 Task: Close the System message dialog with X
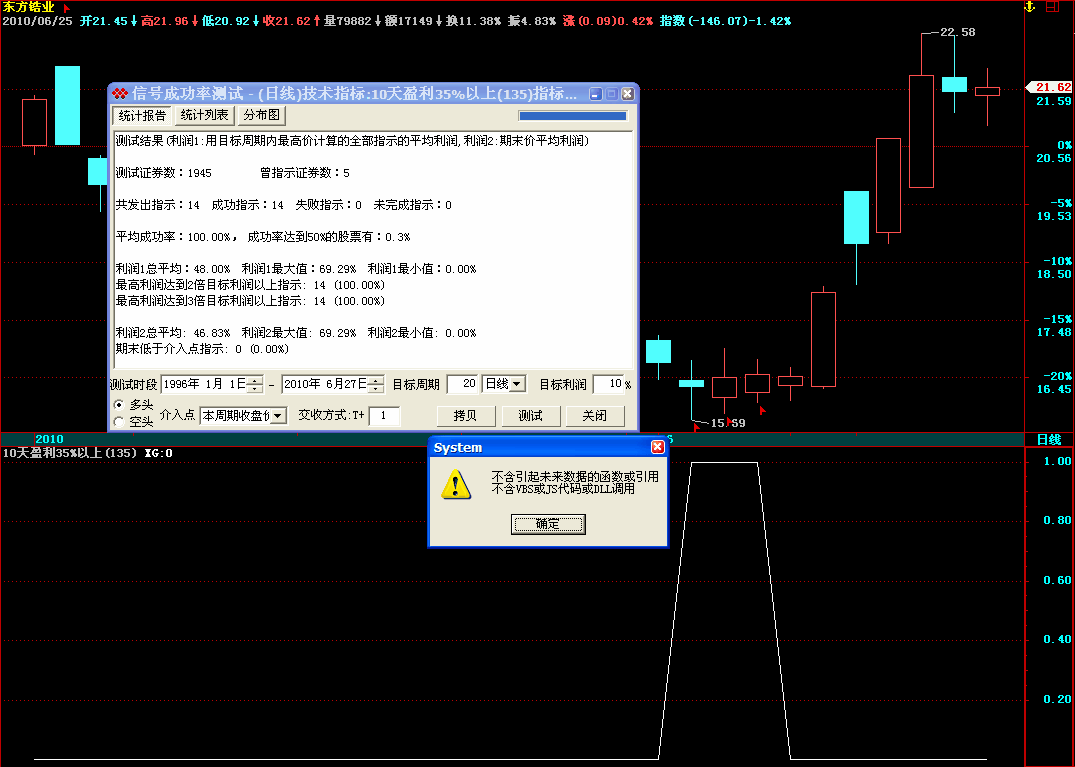pos(657,448)
